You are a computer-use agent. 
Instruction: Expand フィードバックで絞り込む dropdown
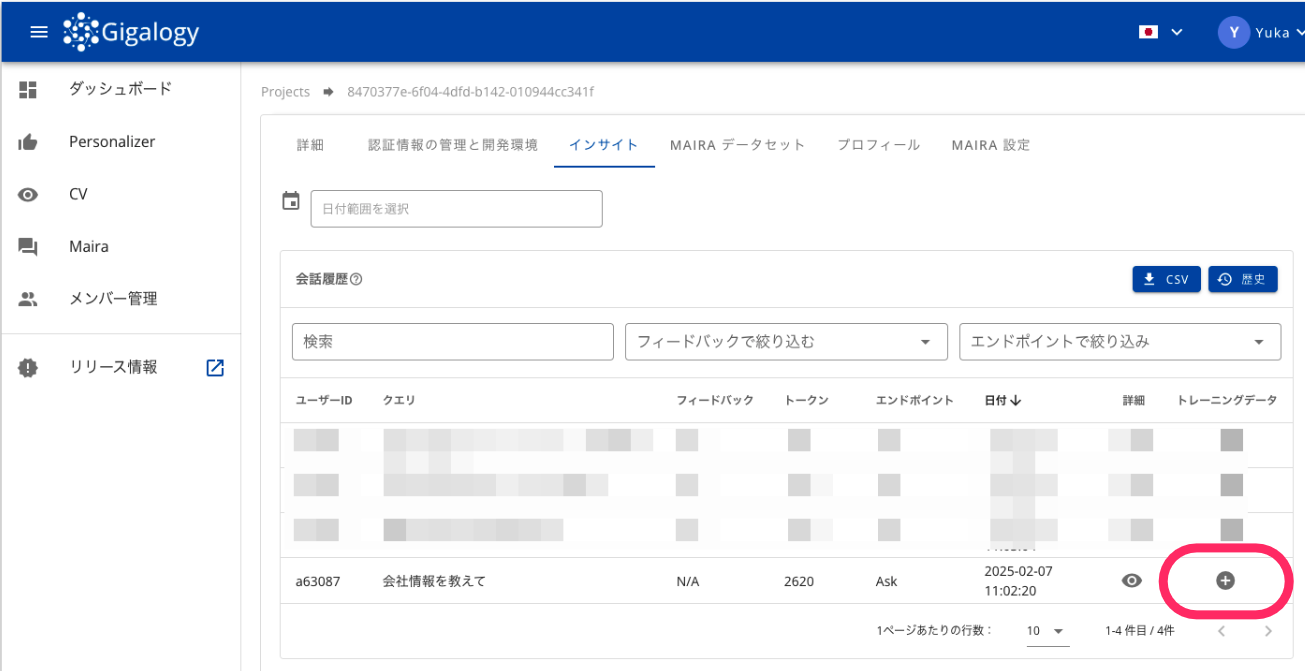pyautogui.click(x=786, y=342)
